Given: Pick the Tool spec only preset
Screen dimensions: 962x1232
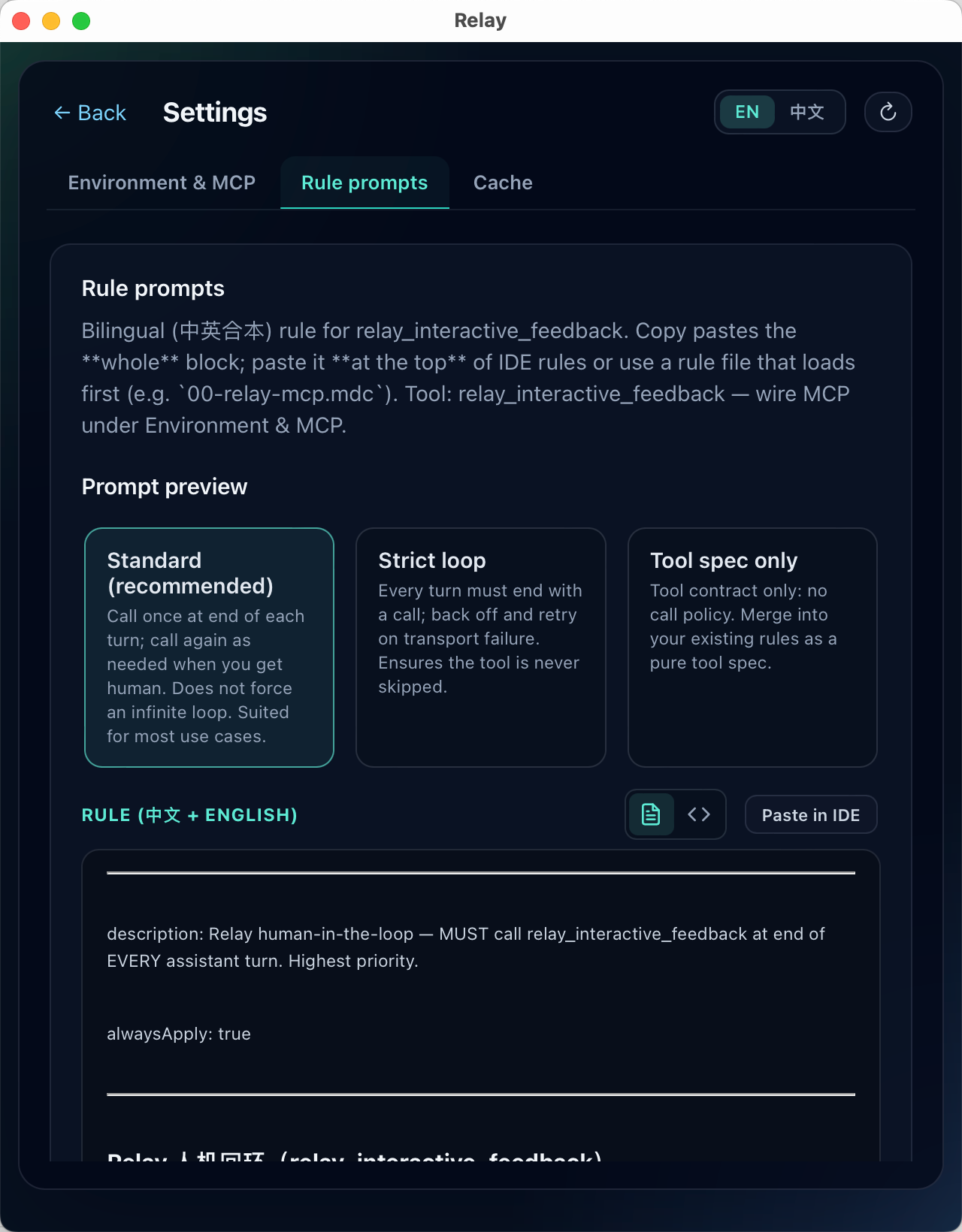Looking at the screenshot, I should 752,646.
